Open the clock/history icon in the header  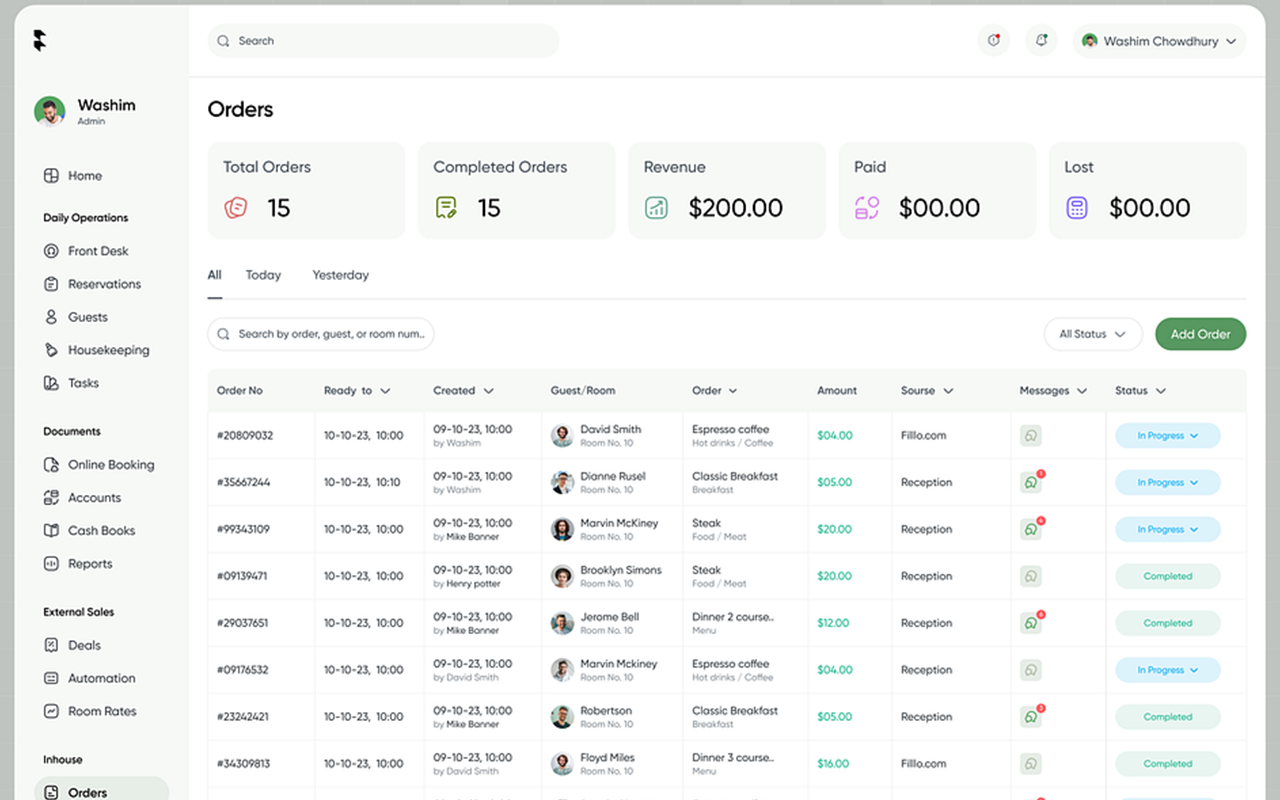click(993, 40)
